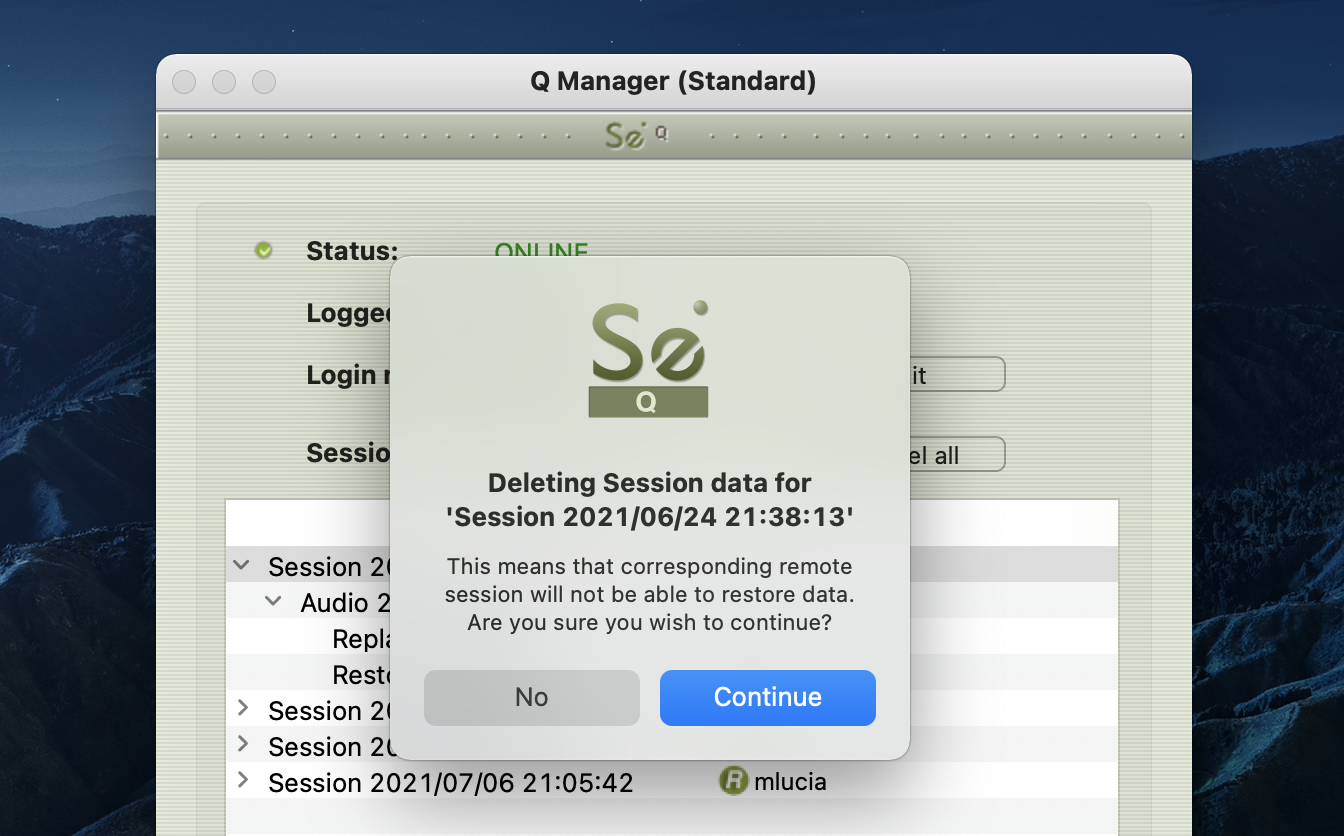Image resolution: width=1344 pixels, height=836 pixels.
Task: Click the Q Manager window minimize button
Action: pos(224,82)
